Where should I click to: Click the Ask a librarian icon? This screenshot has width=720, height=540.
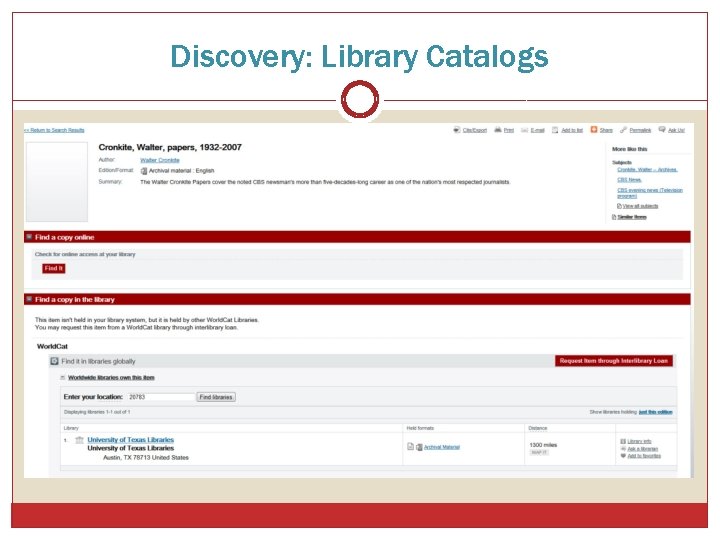click(623, 449)
